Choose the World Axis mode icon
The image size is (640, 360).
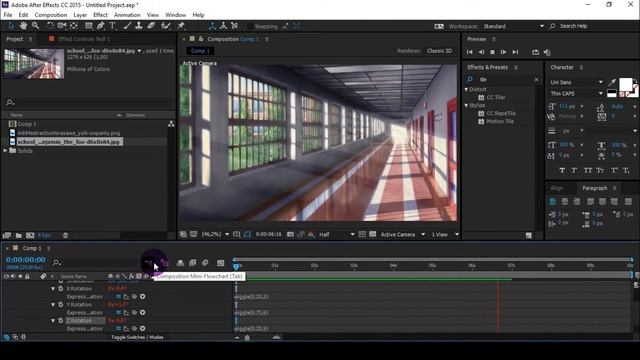(223, 26)
